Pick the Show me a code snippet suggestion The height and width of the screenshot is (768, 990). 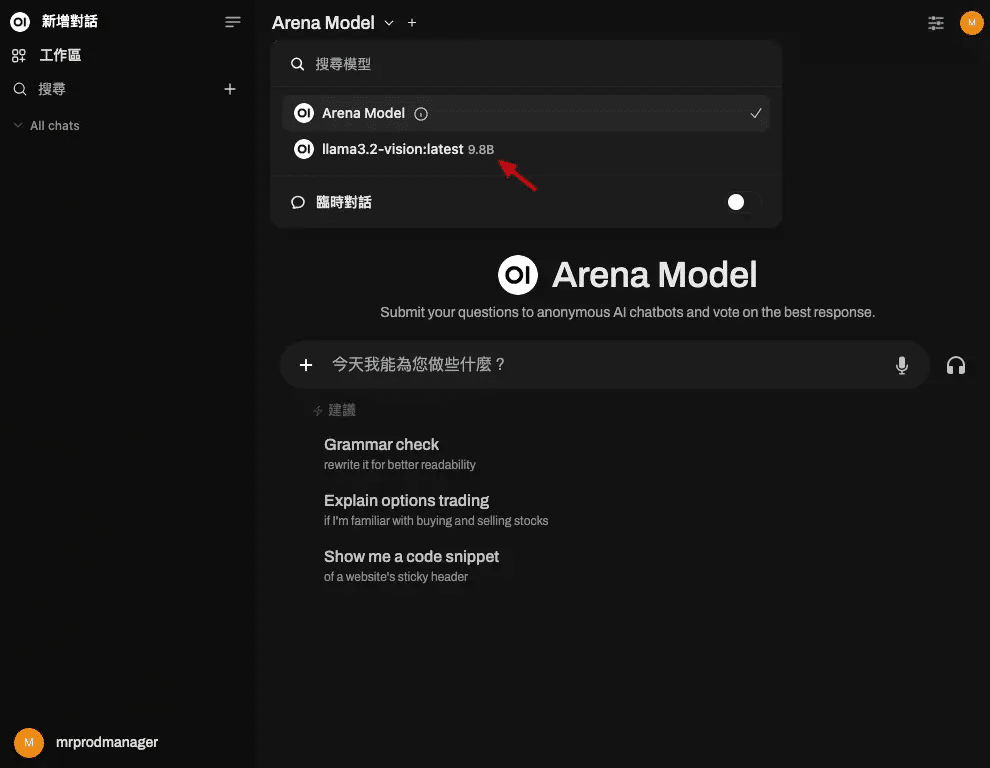(x=411, y=566)
